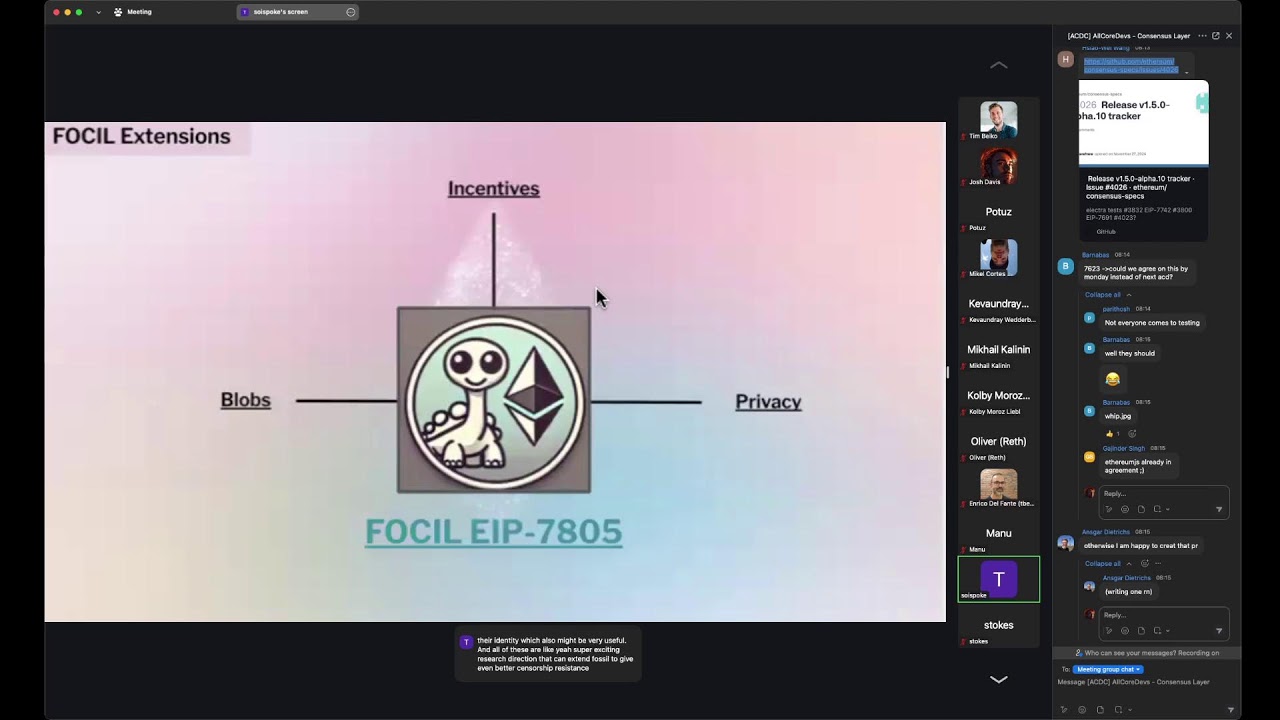Select Potuz participant tile

(x=998, y=212)
